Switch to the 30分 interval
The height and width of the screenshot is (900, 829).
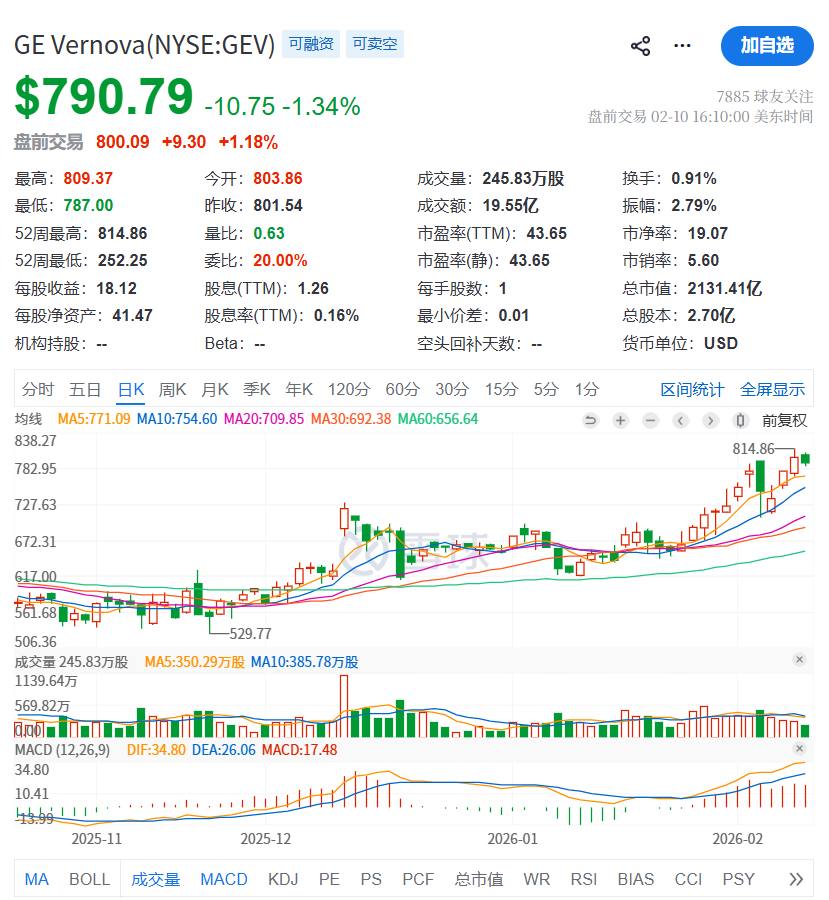click(x=452, y=390)
